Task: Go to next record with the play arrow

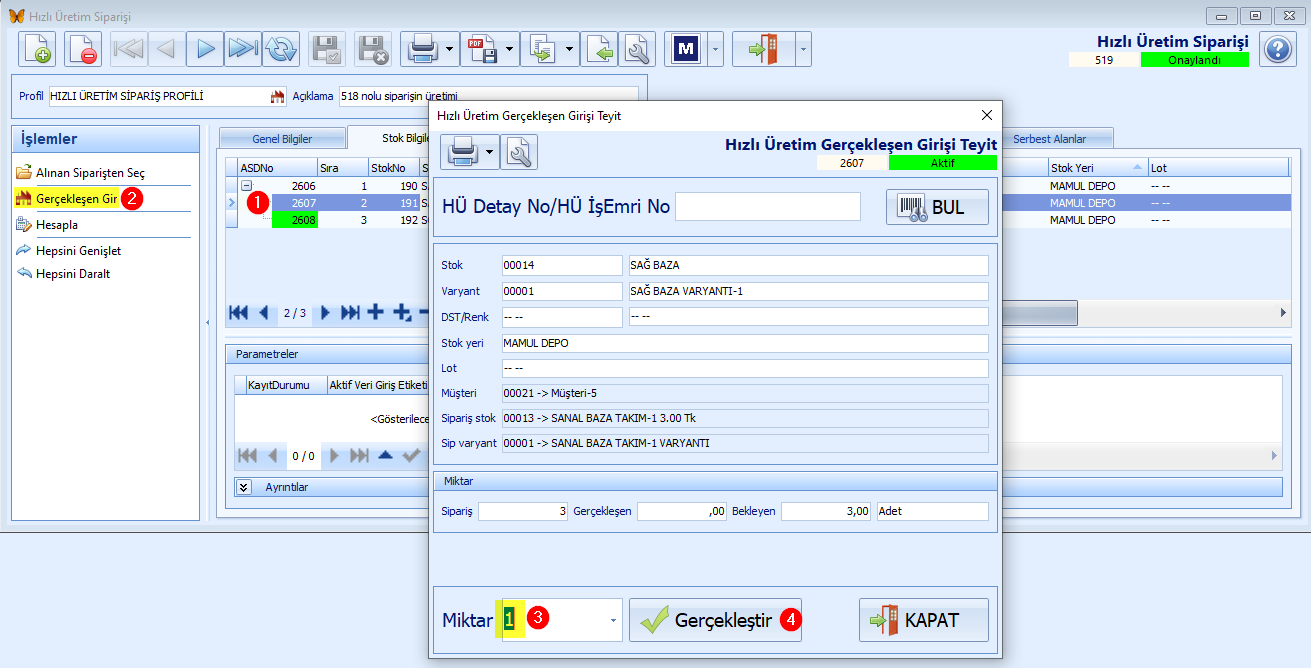Action: (205, 48)
